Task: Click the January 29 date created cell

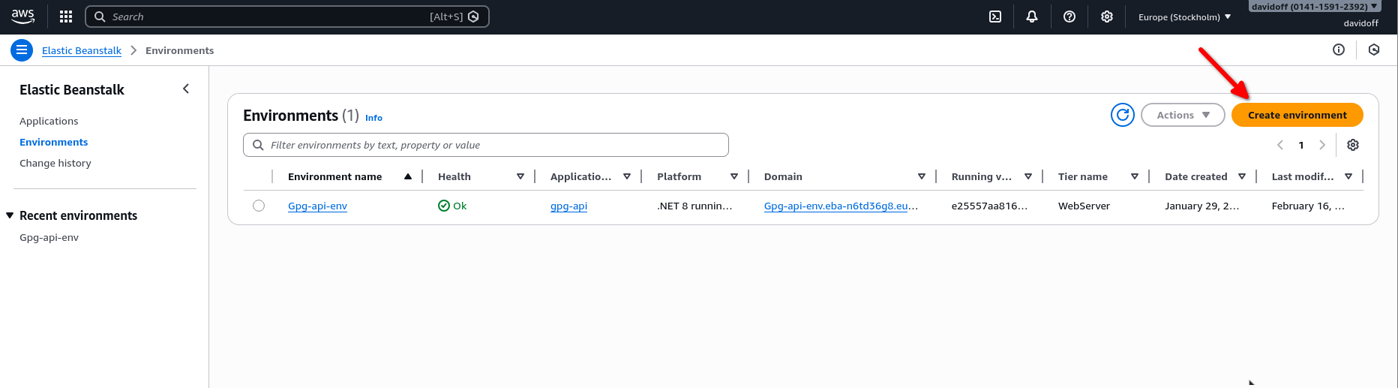Action: [1202, 206]
